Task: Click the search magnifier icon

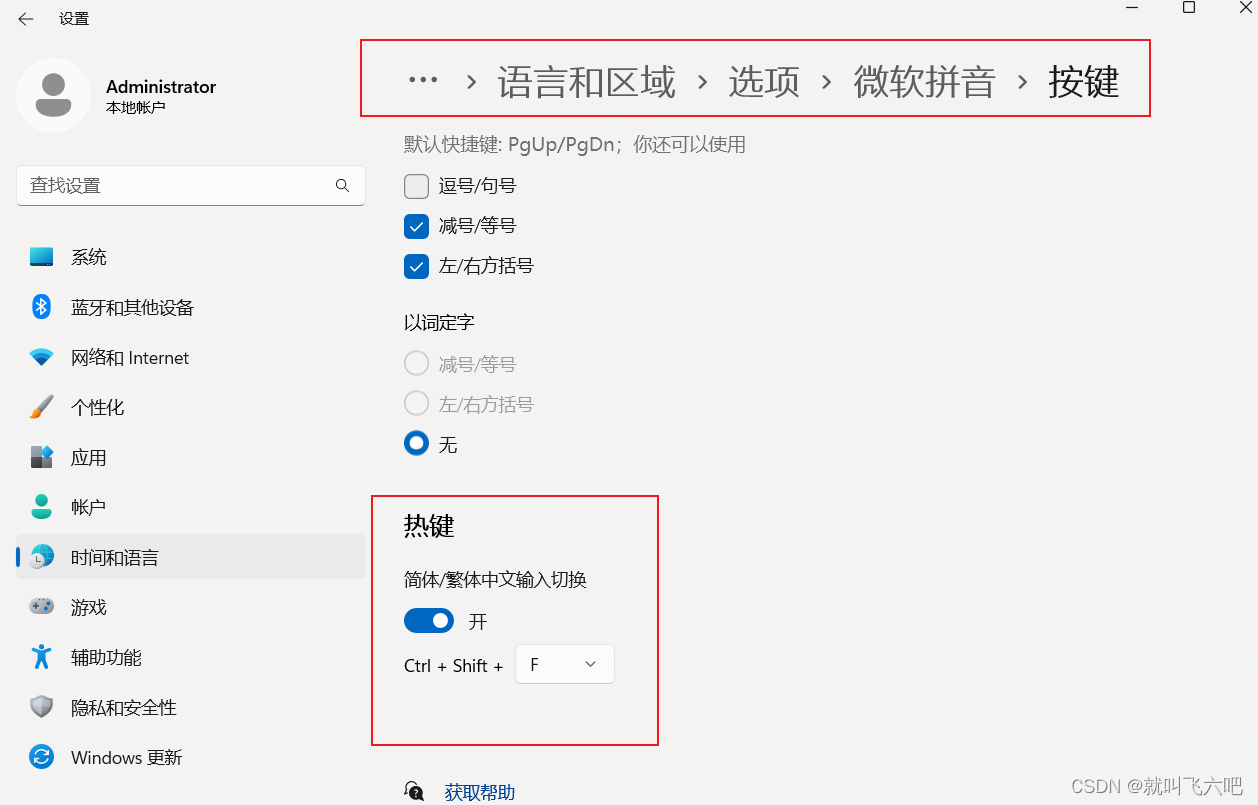Action: pyautogui.click(x=342, y=185)
